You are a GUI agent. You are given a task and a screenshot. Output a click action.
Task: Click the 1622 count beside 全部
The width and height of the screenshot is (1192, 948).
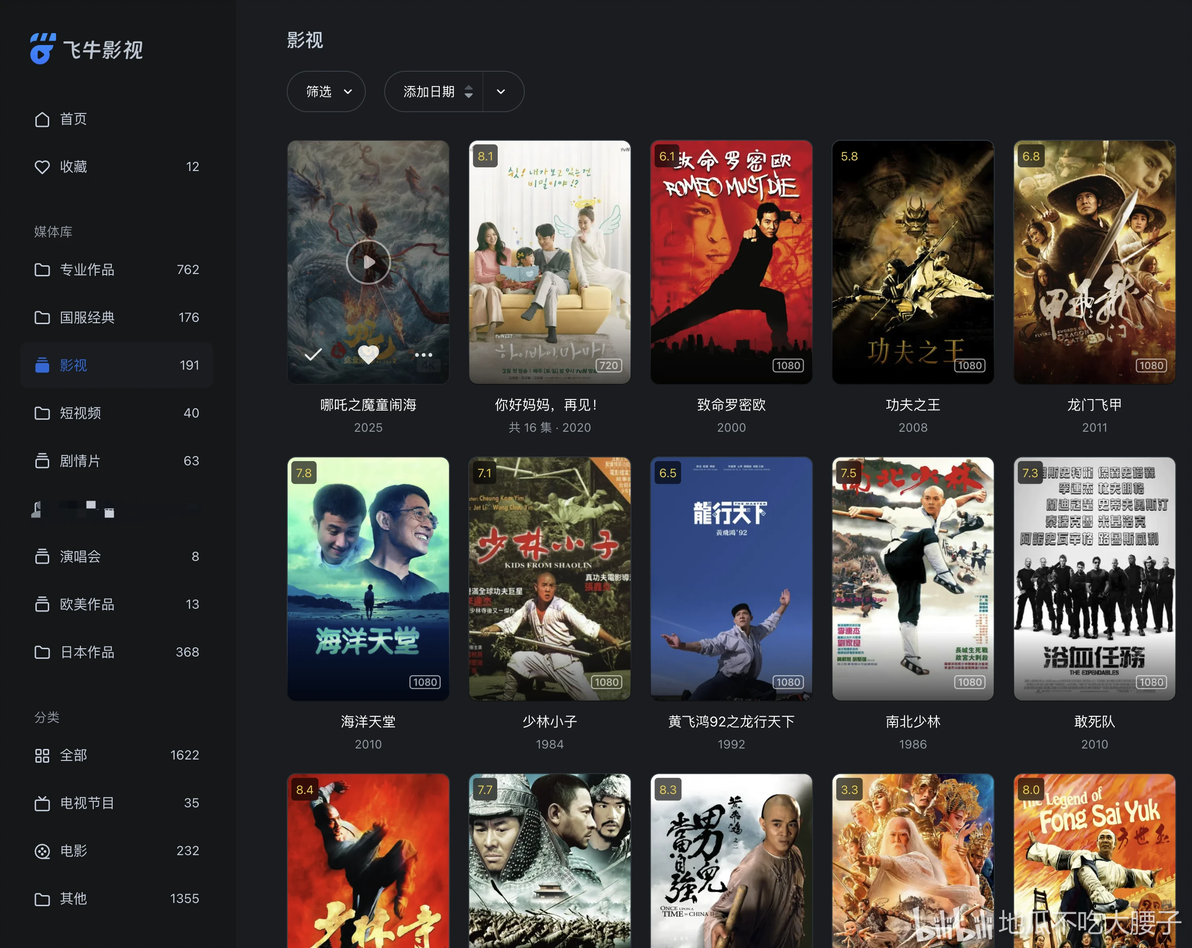coord(185,756)
